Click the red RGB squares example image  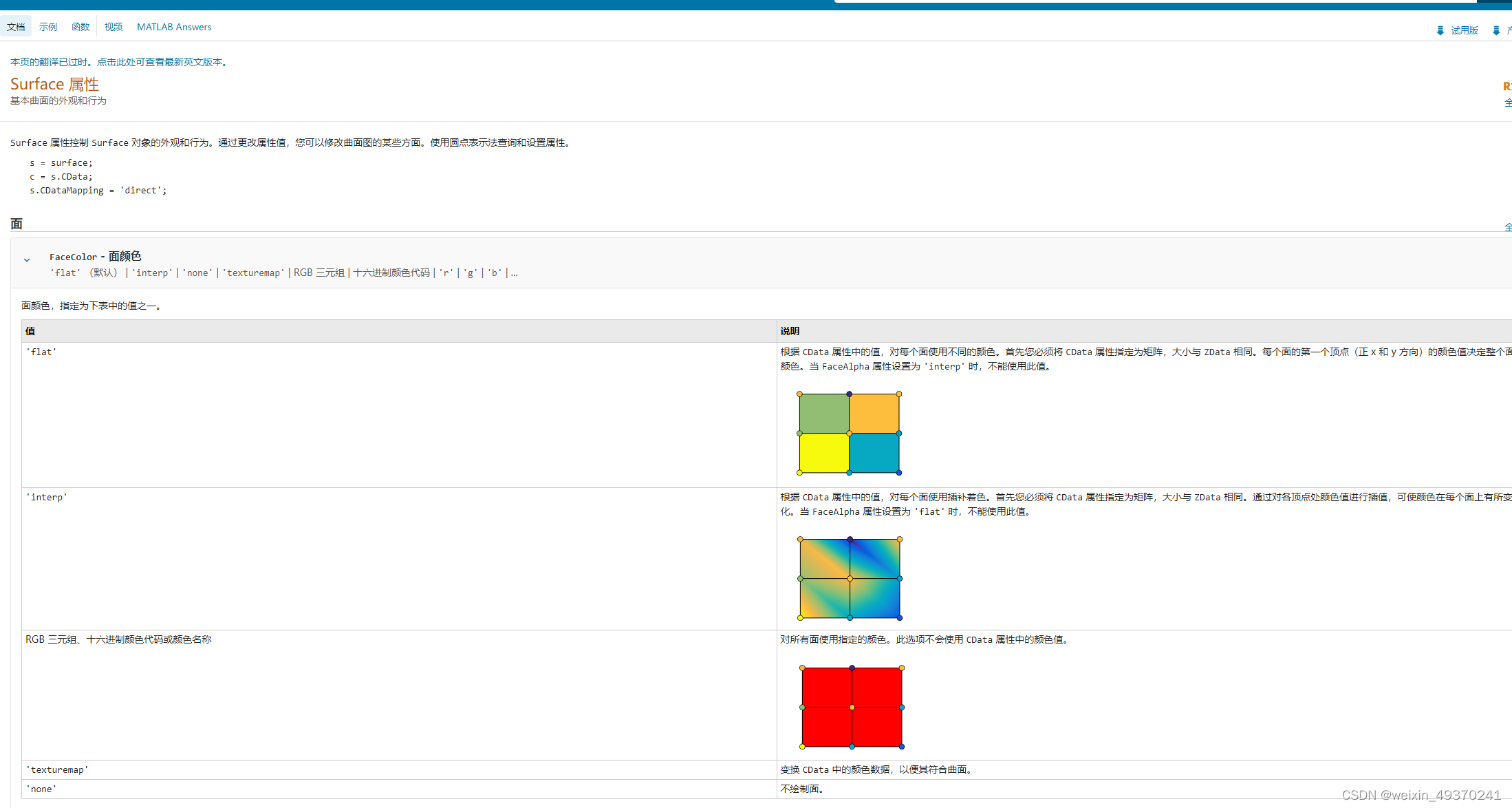pyautogui.click(x=852, y=707)
